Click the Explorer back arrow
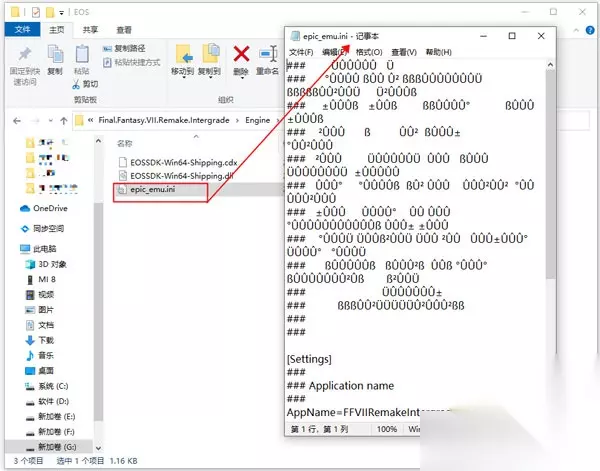This screenshot has height=471, width=600. (17, 121)
